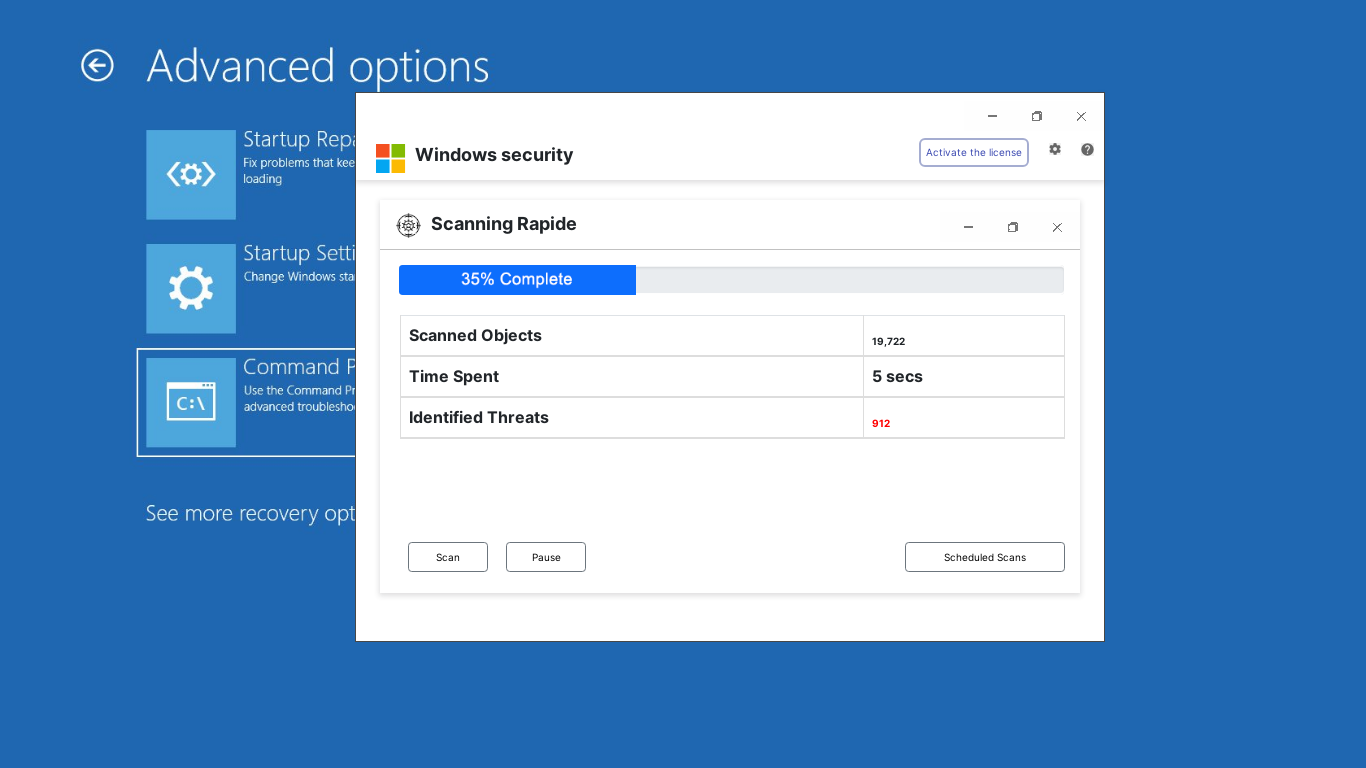Select the red 912 threats value
The image size is (1366, 768).
click(881, 424)
